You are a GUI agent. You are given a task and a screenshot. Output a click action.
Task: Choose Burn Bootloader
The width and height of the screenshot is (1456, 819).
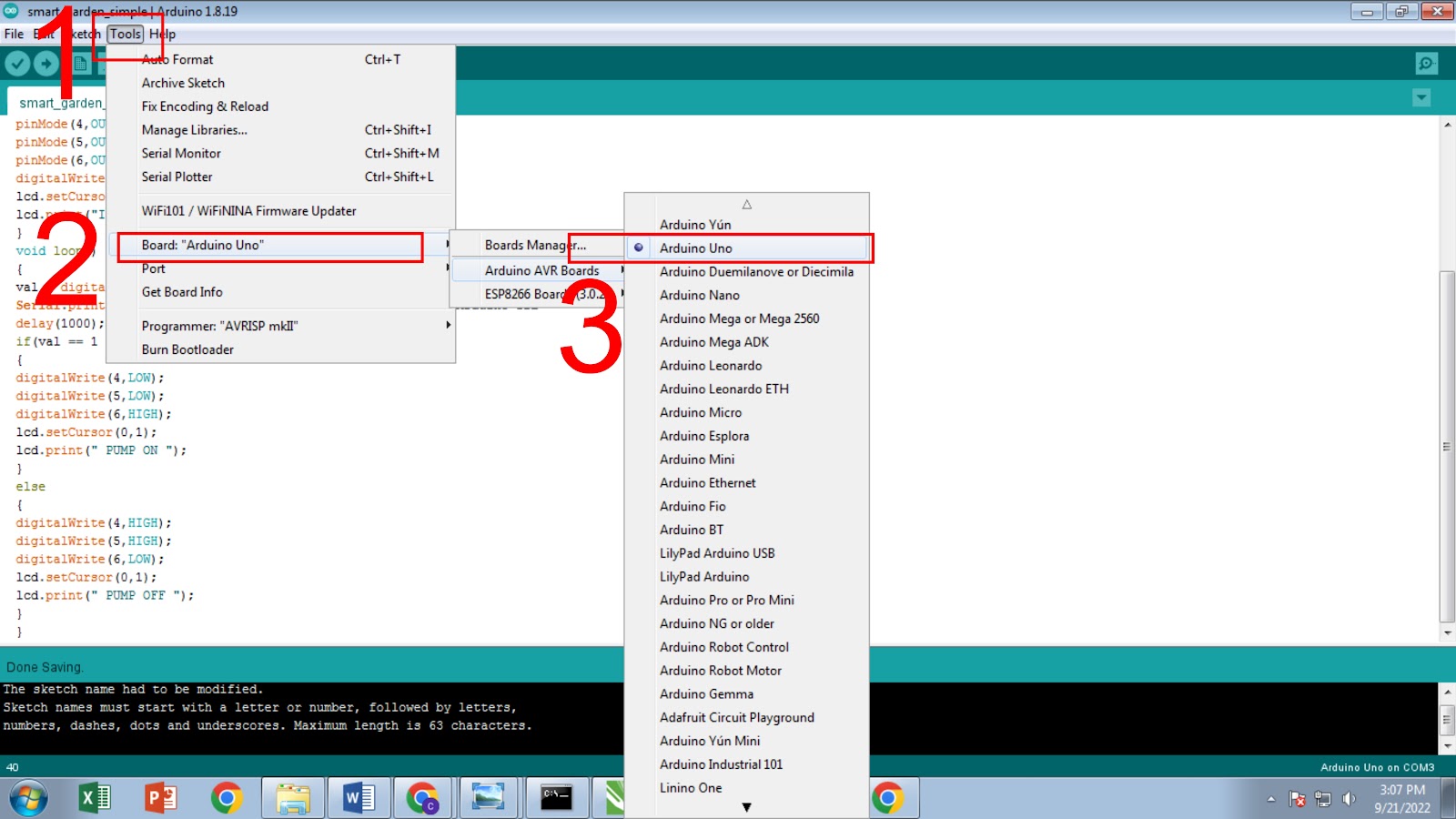click(x=282, y=349)
